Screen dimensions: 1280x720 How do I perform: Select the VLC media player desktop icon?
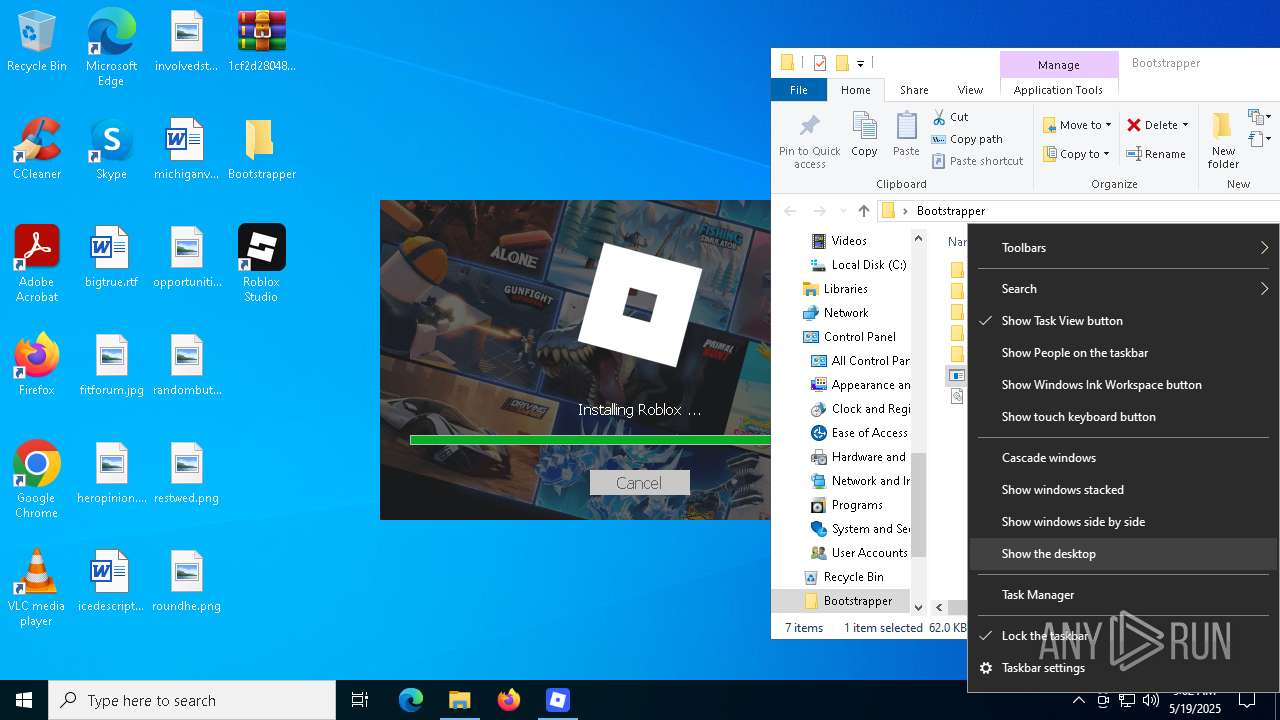tap(37, 588)
